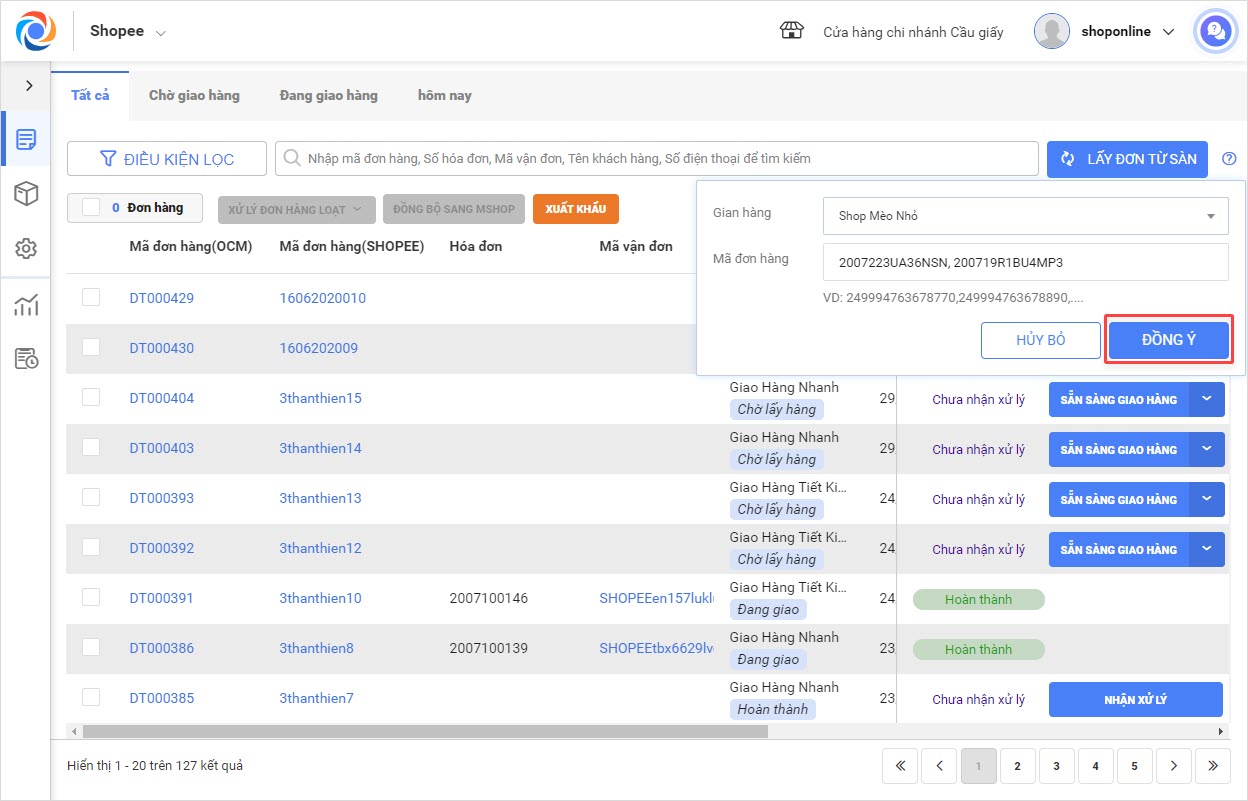Click the help question mark icon
The height and width of the screenshot is (801, 1248).
1229,159
